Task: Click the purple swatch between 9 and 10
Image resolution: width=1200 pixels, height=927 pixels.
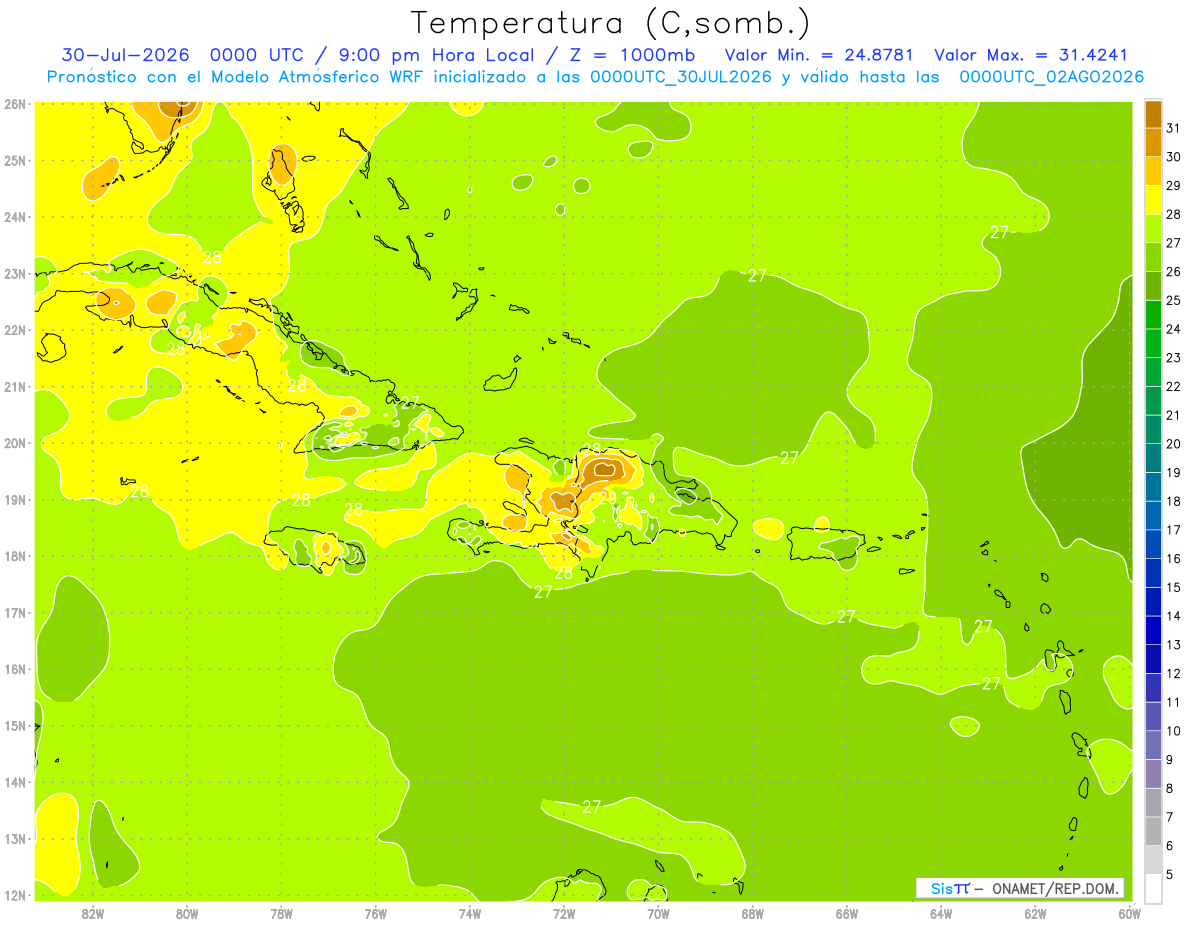Action: click(x=1153, y=746)
